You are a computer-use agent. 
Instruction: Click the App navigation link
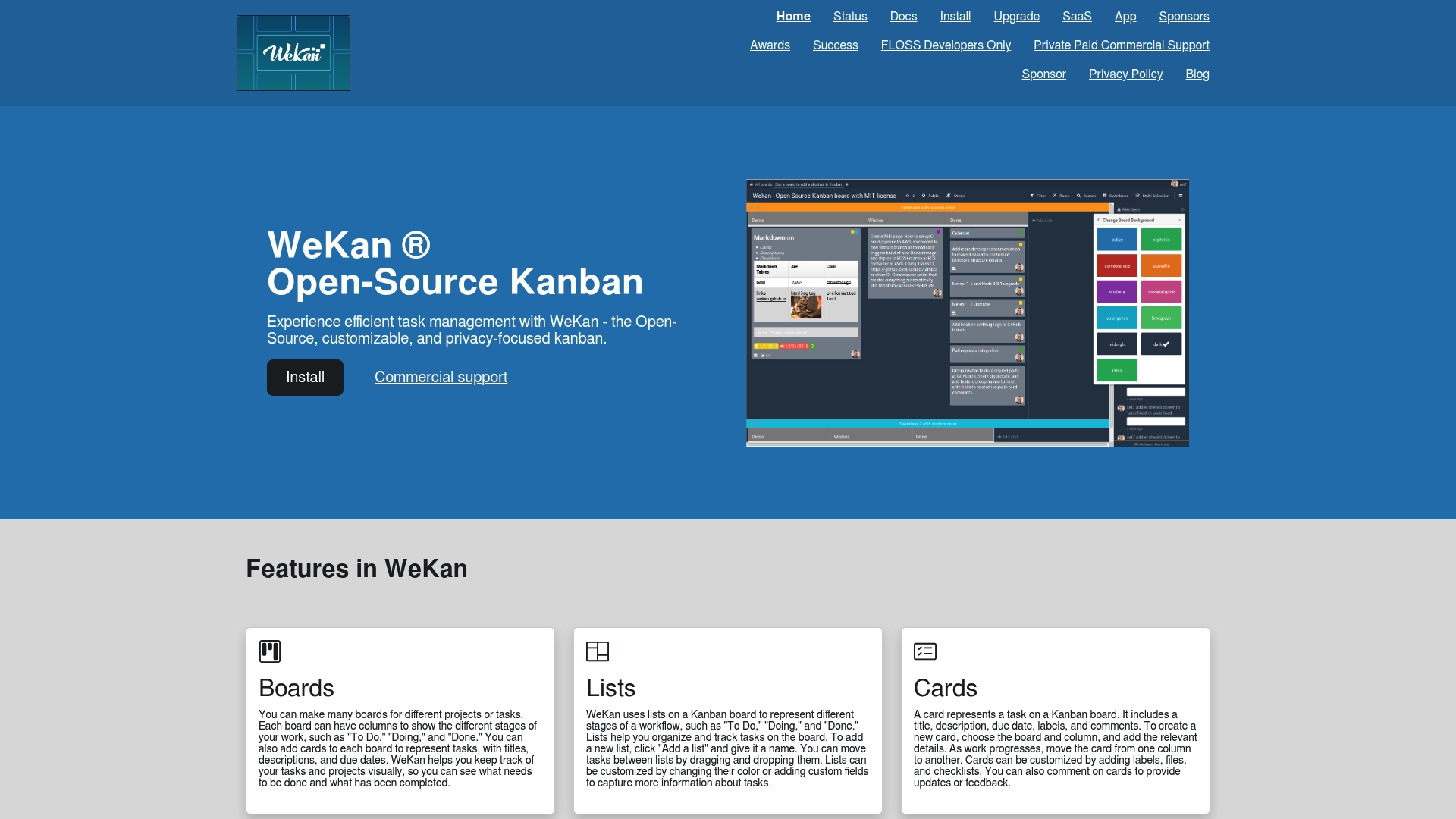tap(1125, 17)
